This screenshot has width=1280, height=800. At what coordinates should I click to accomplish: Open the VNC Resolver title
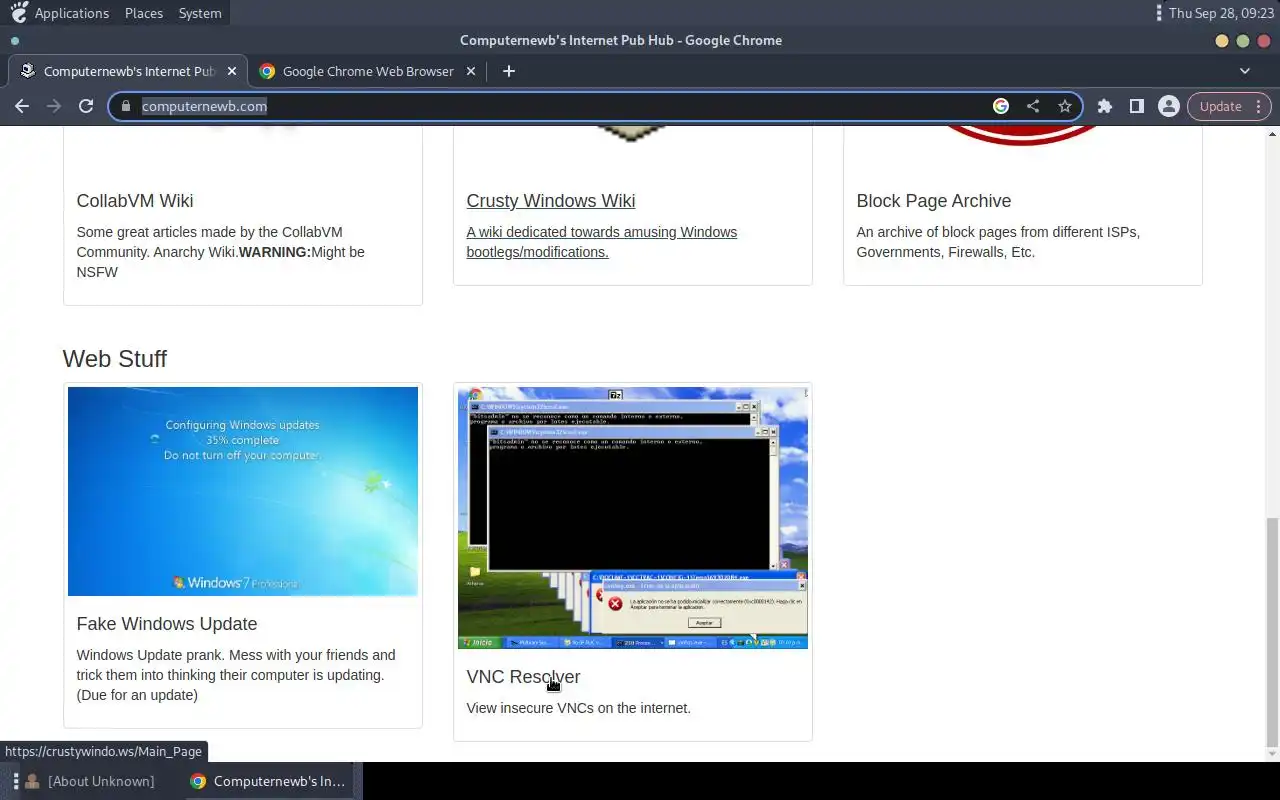[523, 677]
